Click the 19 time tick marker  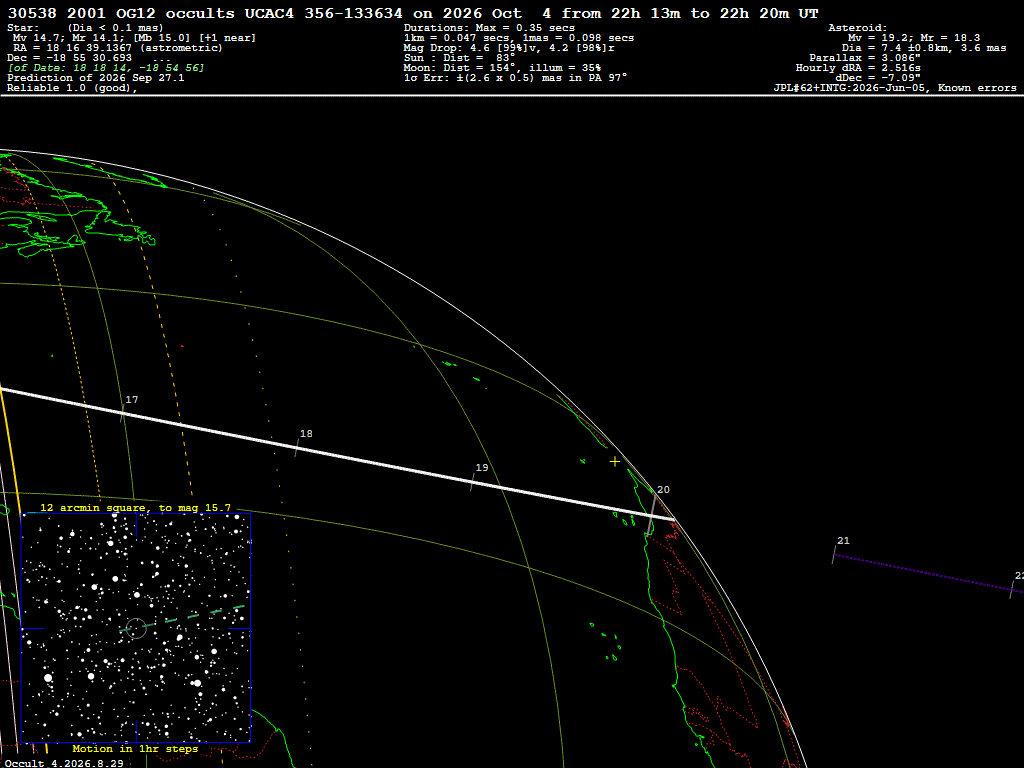(472, 482)
